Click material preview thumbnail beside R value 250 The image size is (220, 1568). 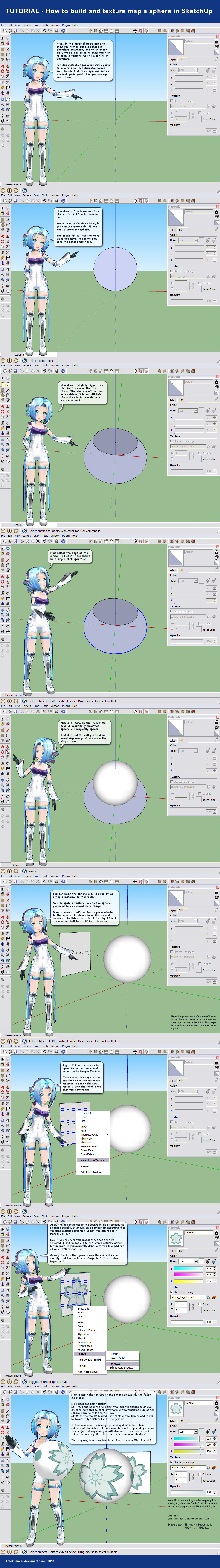(176, 1238)
